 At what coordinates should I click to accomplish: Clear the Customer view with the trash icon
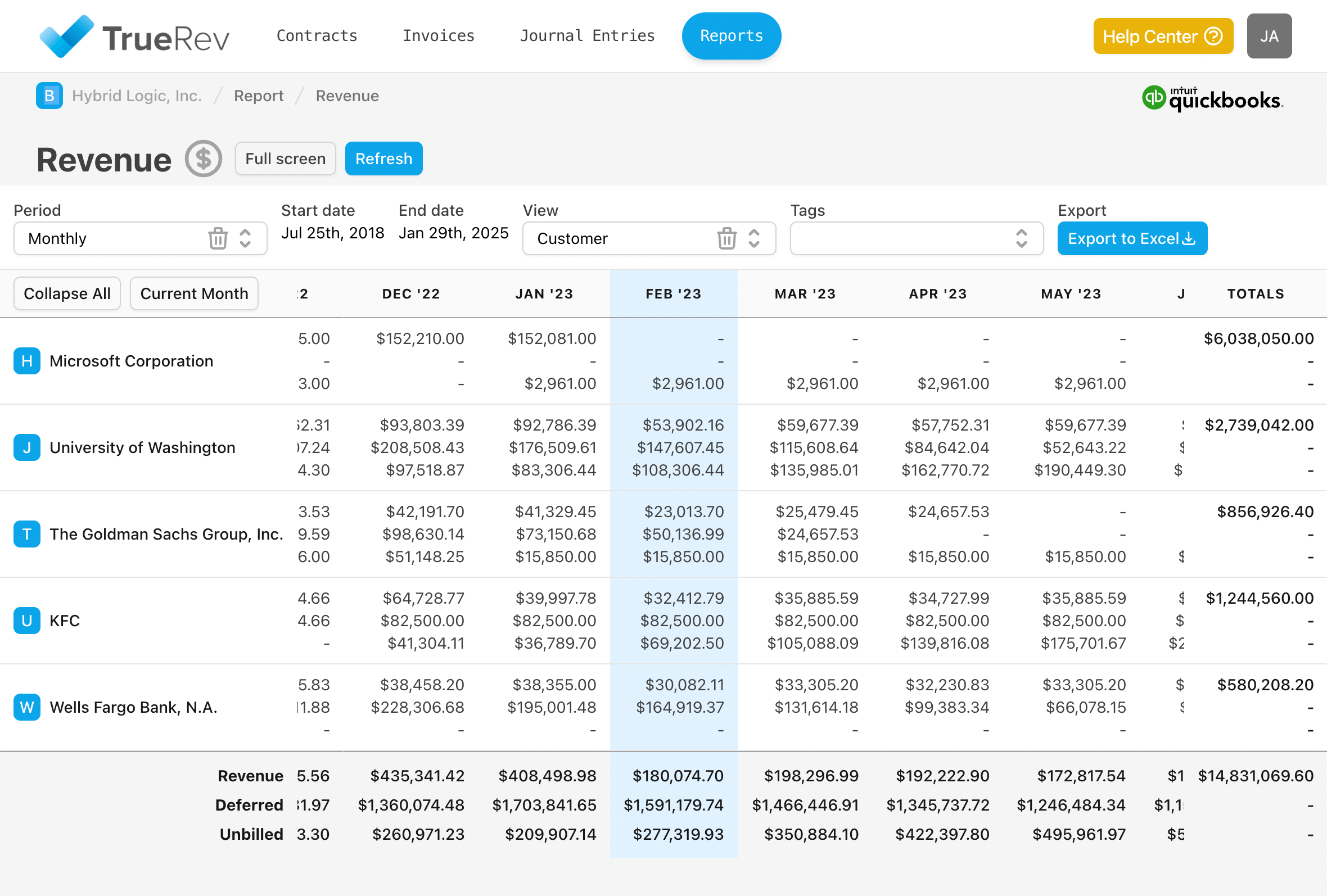coord(726,238)
